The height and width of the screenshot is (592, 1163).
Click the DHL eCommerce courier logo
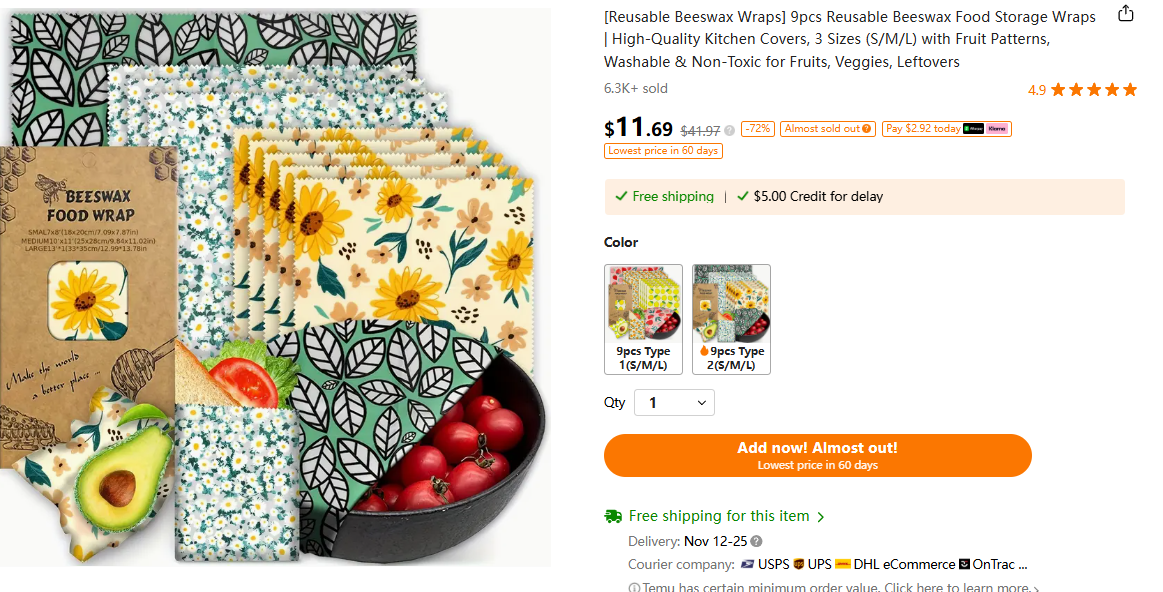pyautogui.click(x=843, y=563)
